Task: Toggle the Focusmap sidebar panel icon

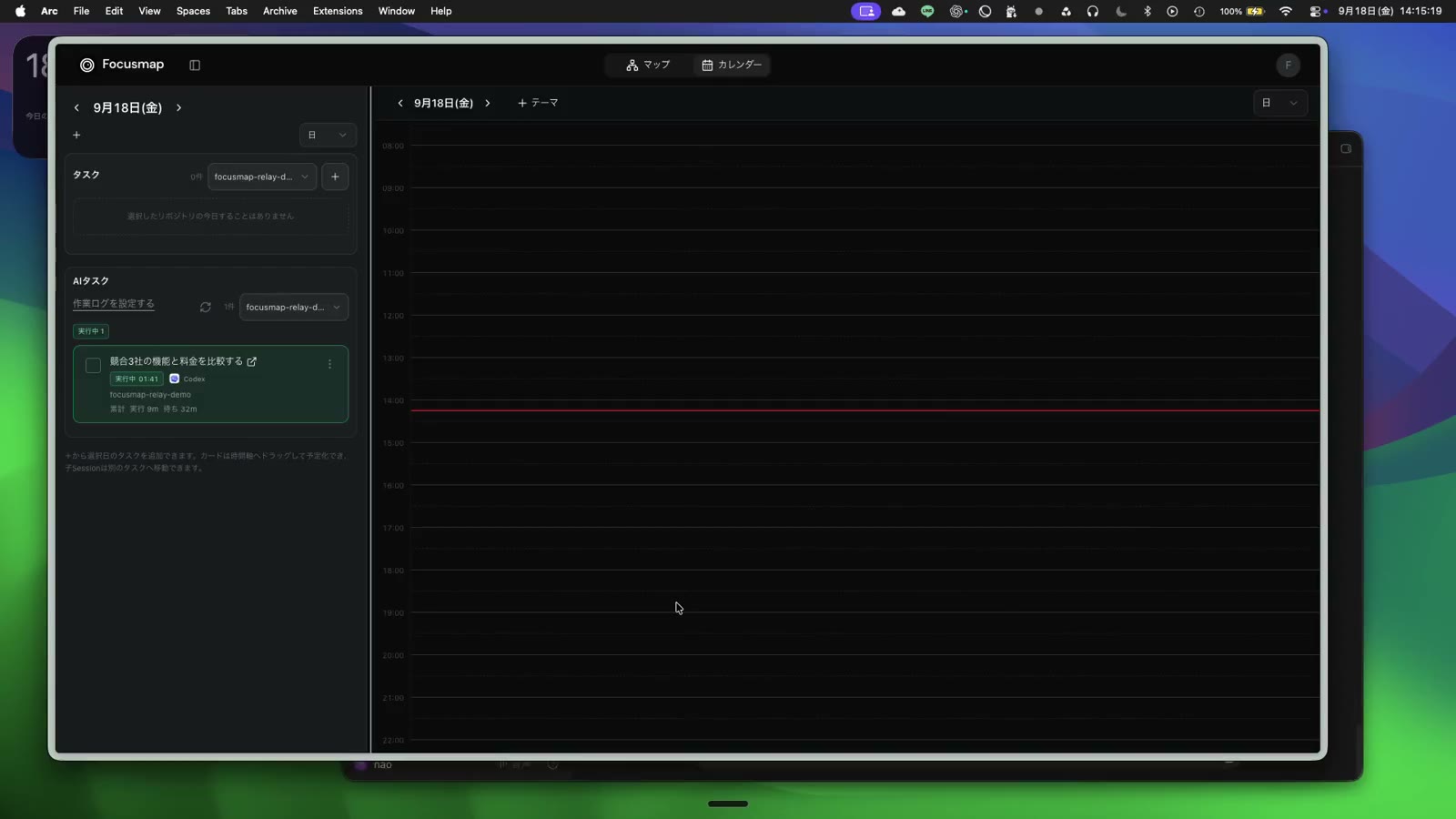Action: [195, 66]
